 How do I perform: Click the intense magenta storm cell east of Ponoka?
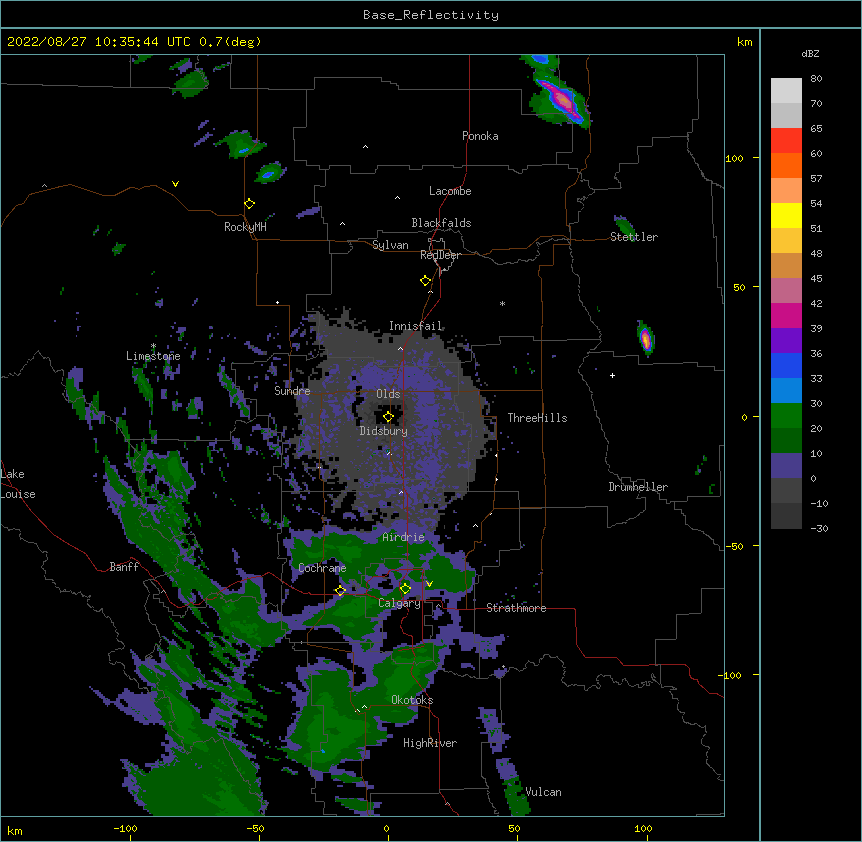click(x=562, y=101)
